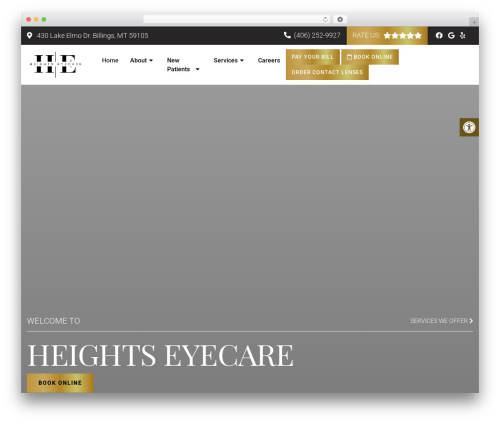
Task: Click the Heights Eyecare heading text
Action: [160, 355]
